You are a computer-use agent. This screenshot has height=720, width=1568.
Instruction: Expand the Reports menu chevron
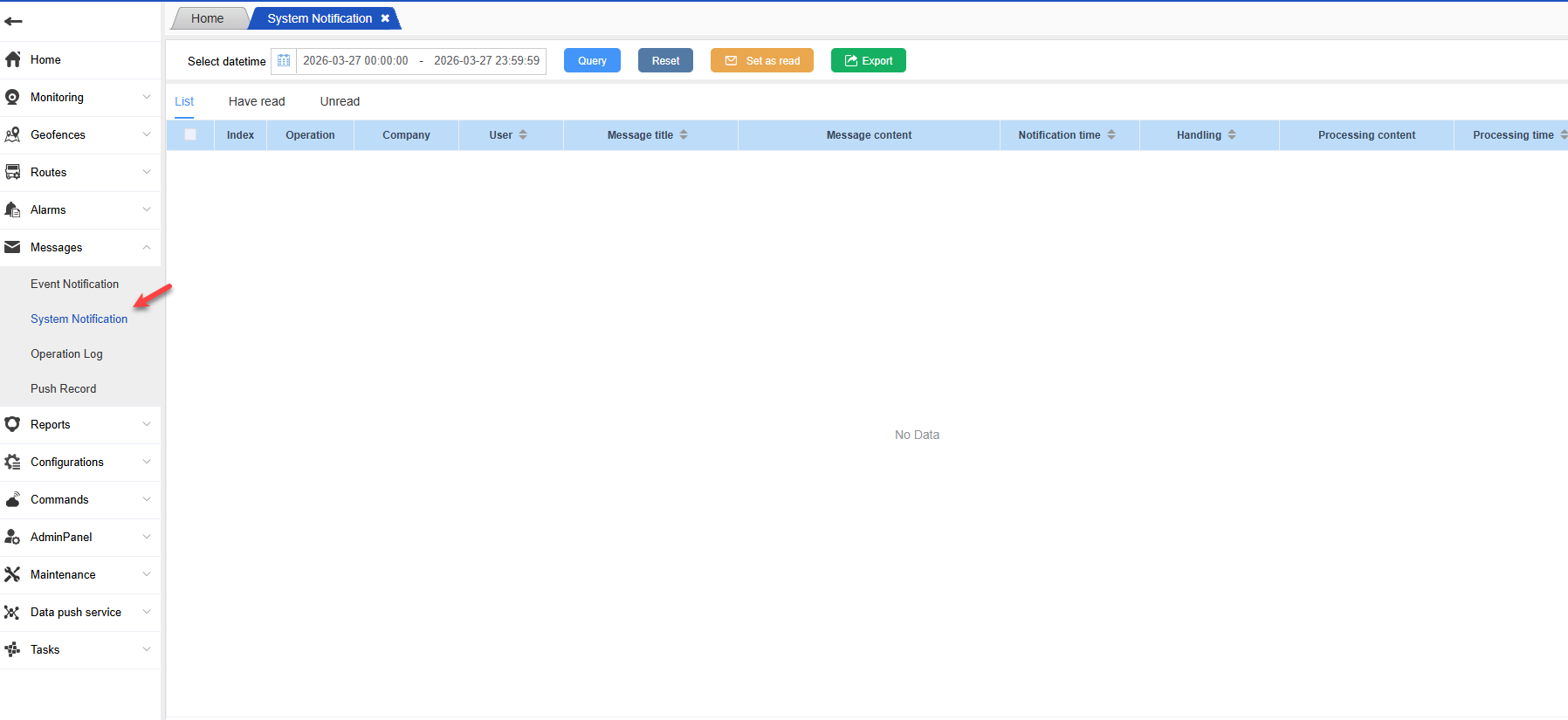tap(147, 424)
